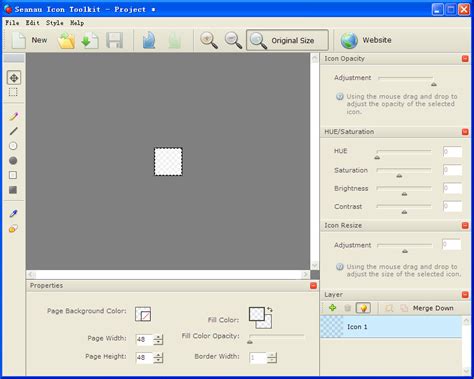
Task: Click the Page Height stepper arrows
Action: (x=158, y=357)
